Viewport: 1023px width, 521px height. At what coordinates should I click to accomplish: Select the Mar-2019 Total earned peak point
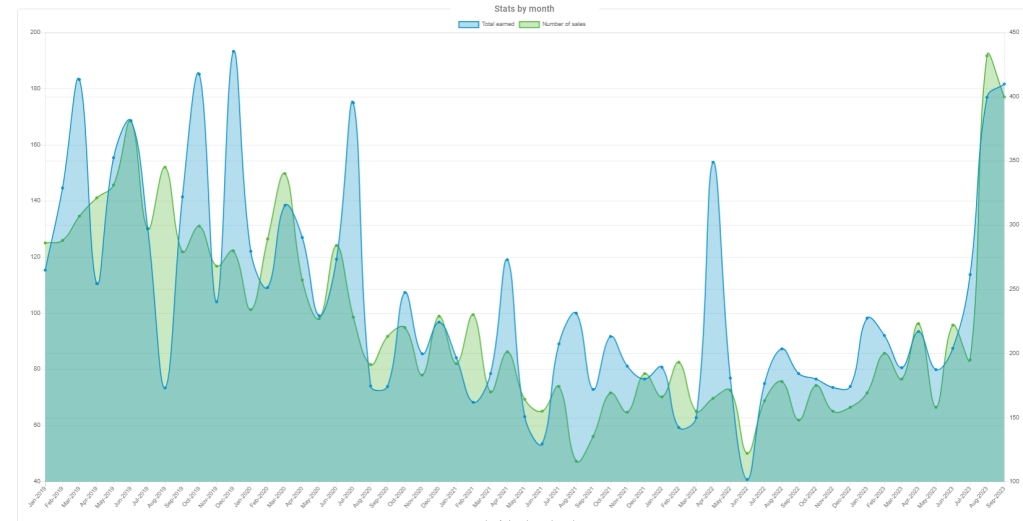point(79,79)
